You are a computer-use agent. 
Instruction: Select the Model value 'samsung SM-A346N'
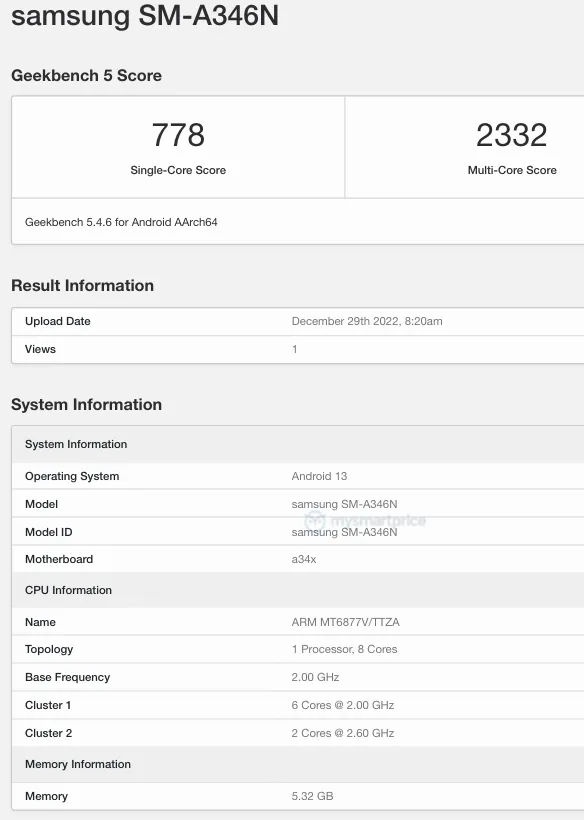coord(345,504)
